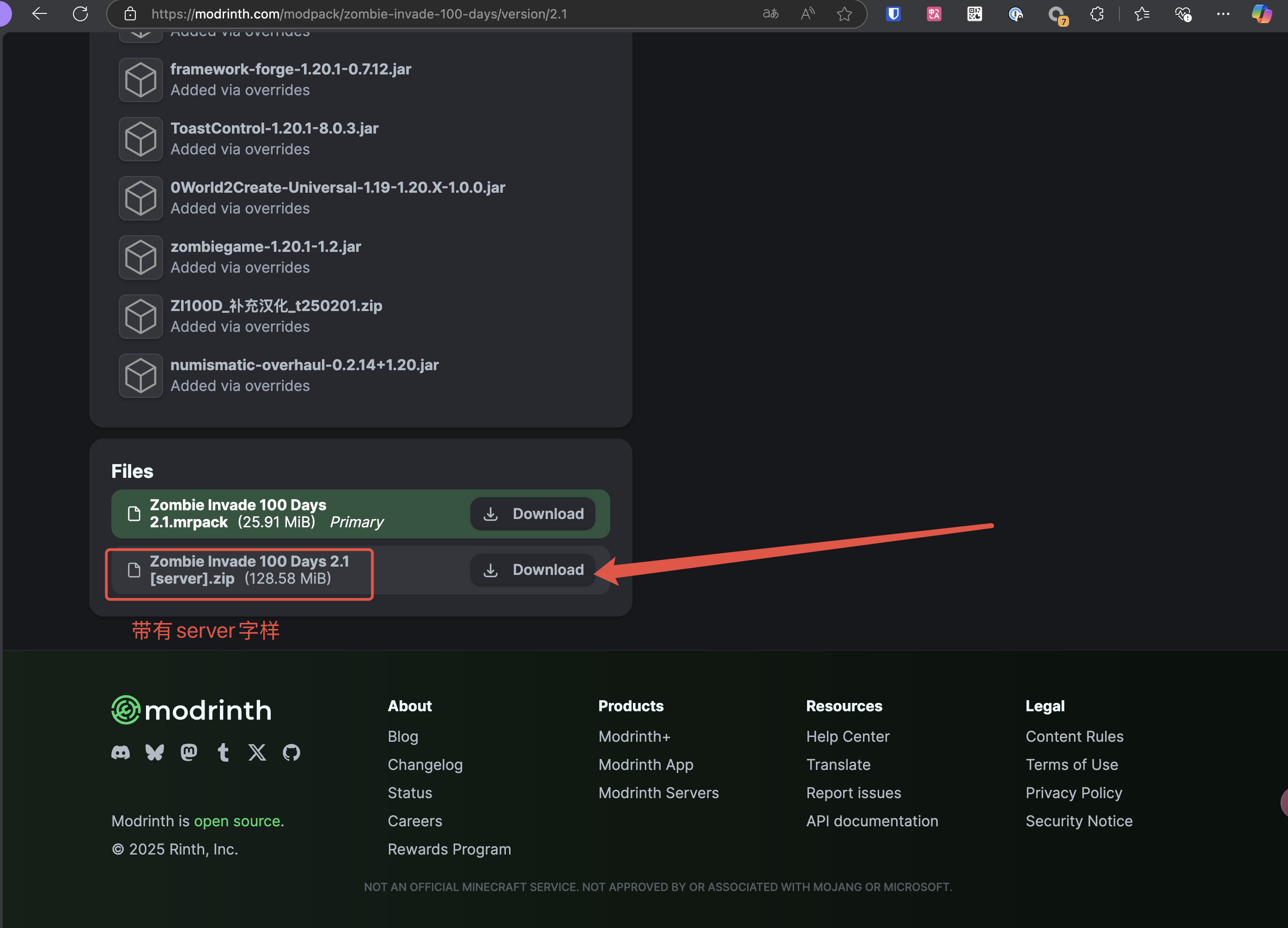Open Modrinth's Bluesky butterfly icon

pyautogui.click(x=154, y=752)
